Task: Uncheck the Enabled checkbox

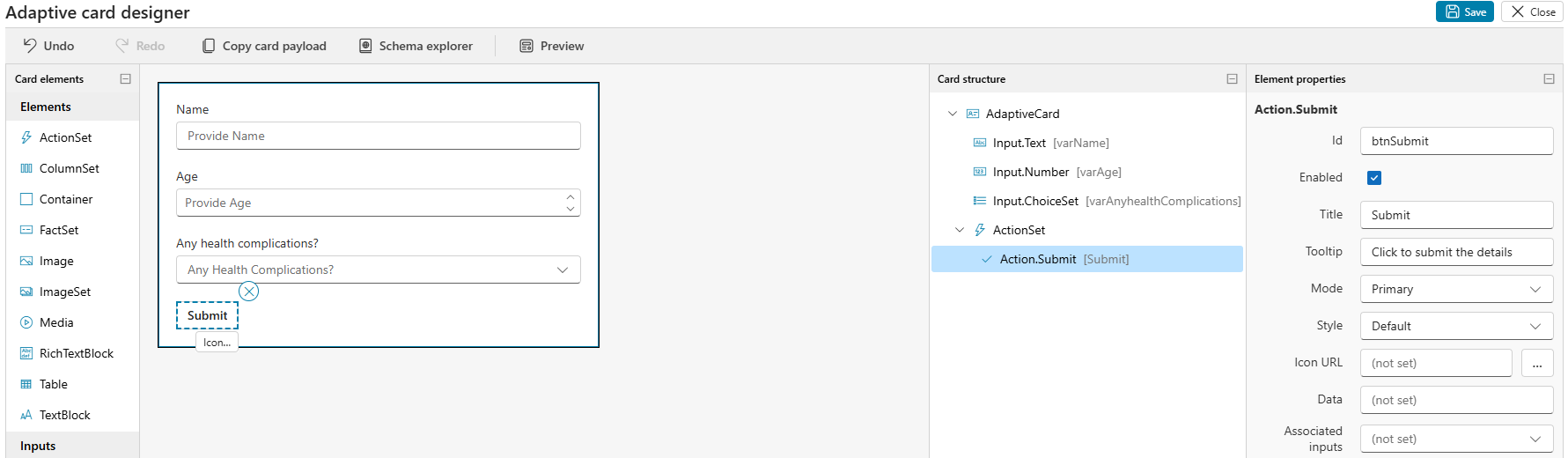Action: pyautogui.click(x=1374, y=178)
